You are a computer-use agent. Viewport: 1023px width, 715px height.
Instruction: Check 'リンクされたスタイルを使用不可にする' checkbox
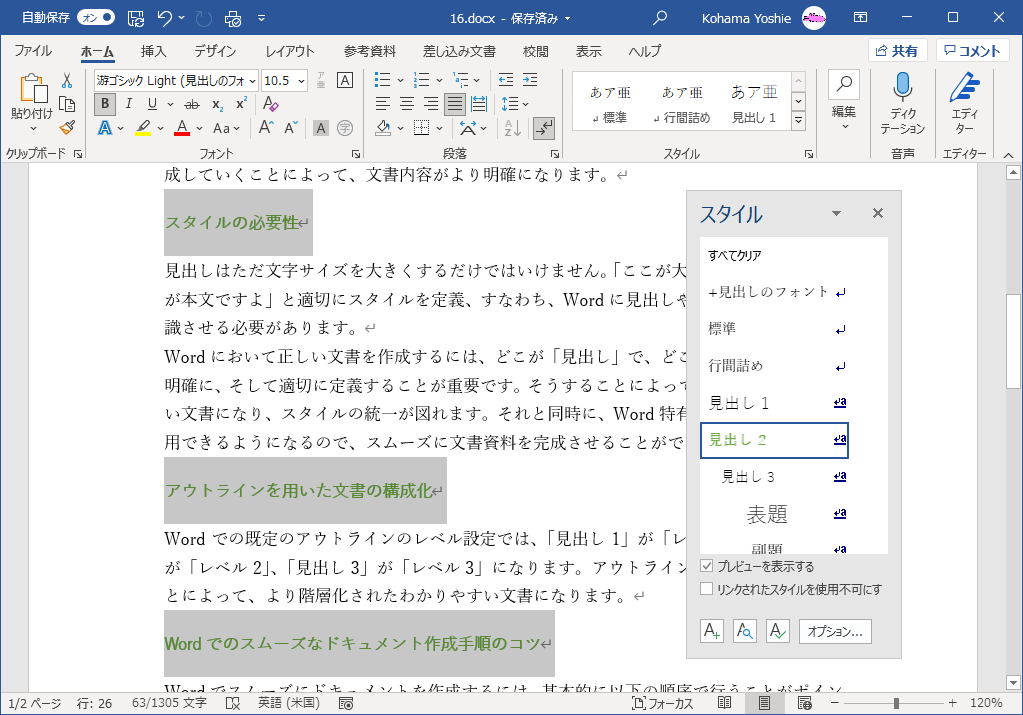coord(707,588)
